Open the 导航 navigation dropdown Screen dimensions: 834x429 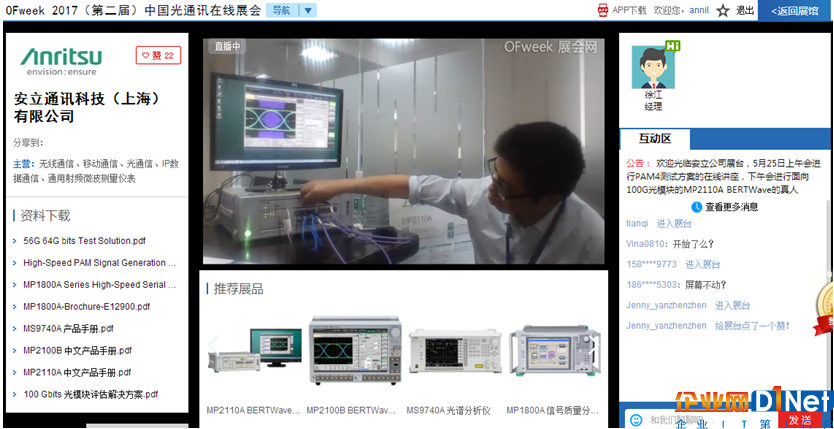pos(291,10)
